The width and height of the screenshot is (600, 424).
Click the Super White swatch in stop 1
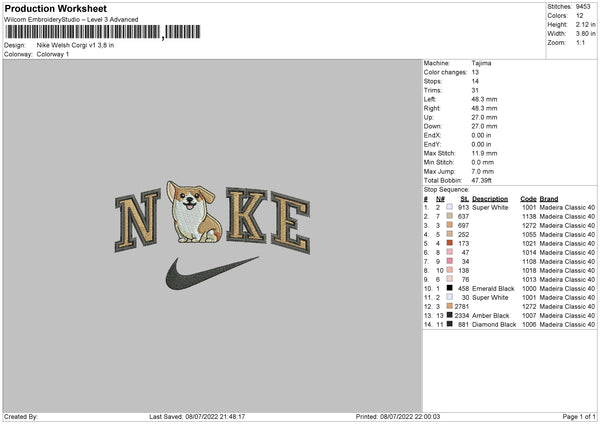click(x=450, y=207)
